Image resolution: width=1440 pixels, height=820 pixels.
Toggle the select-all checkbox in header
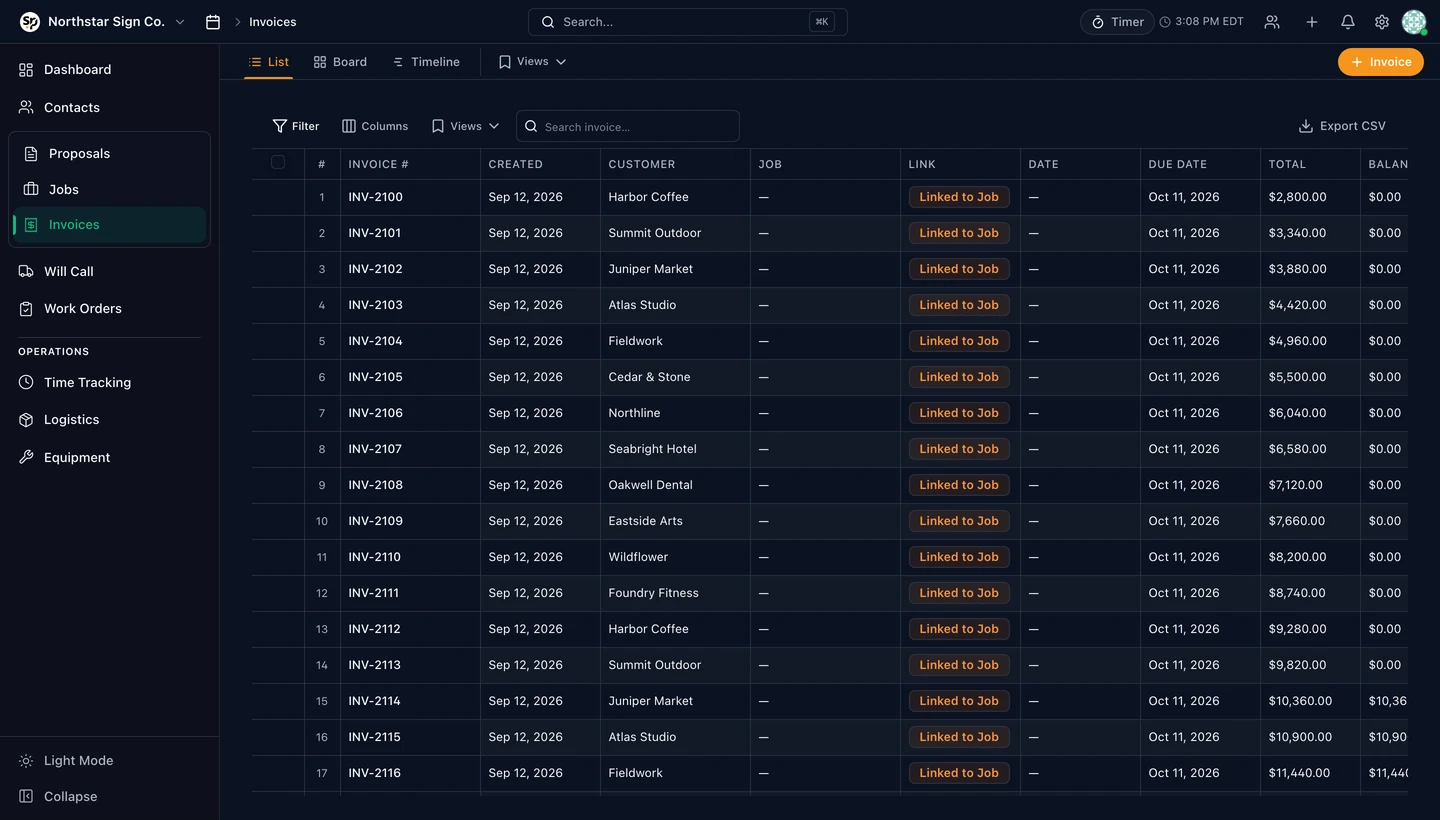point(278,162)
